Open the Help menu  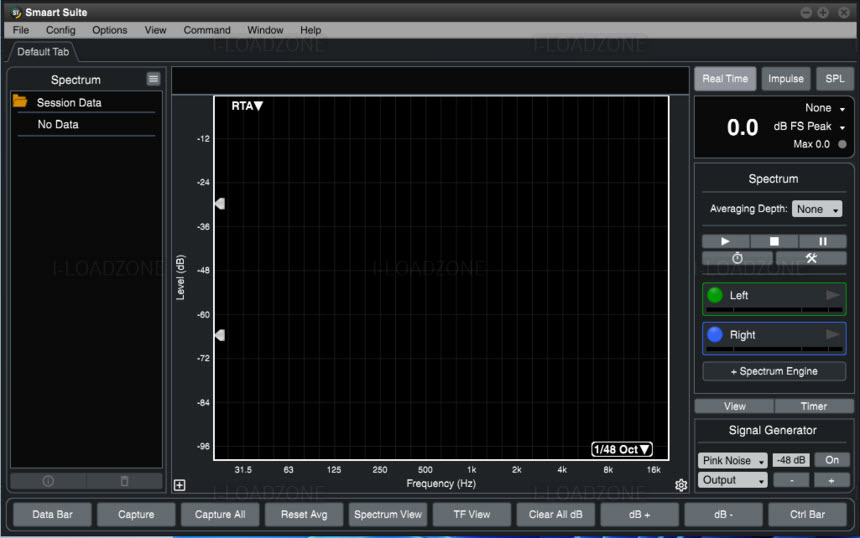pos(310,30)
